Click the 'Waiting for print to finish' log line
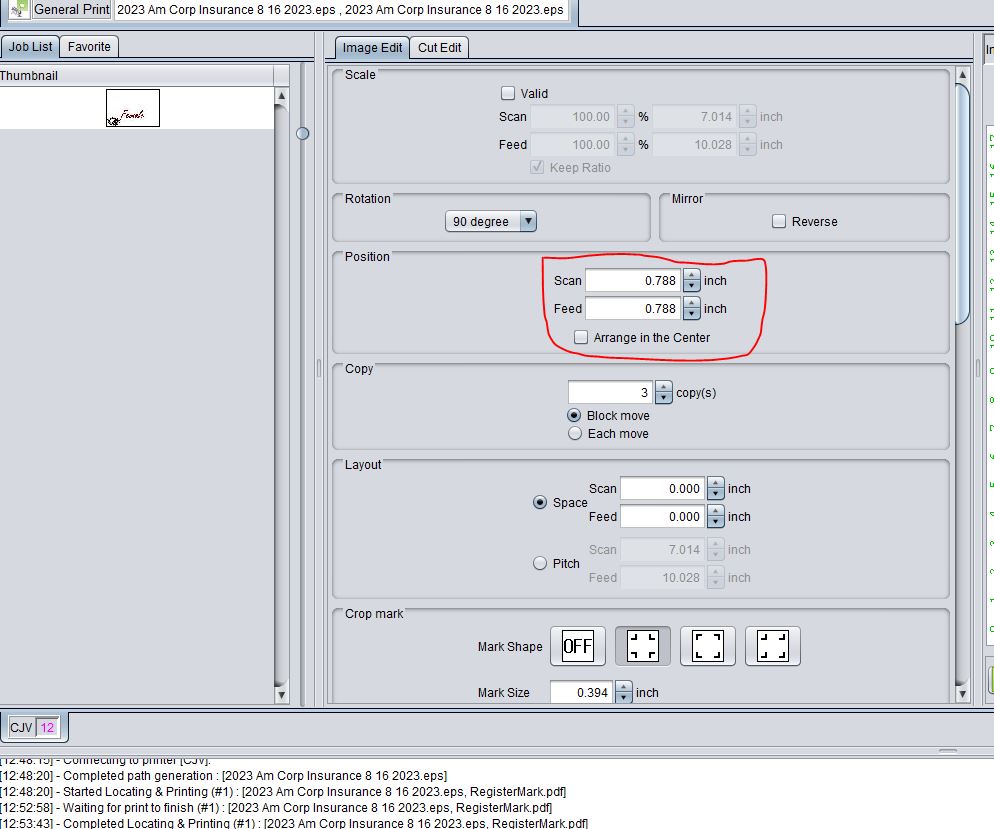The height and width of the screenshot is (829, 994). coord(276,807)
